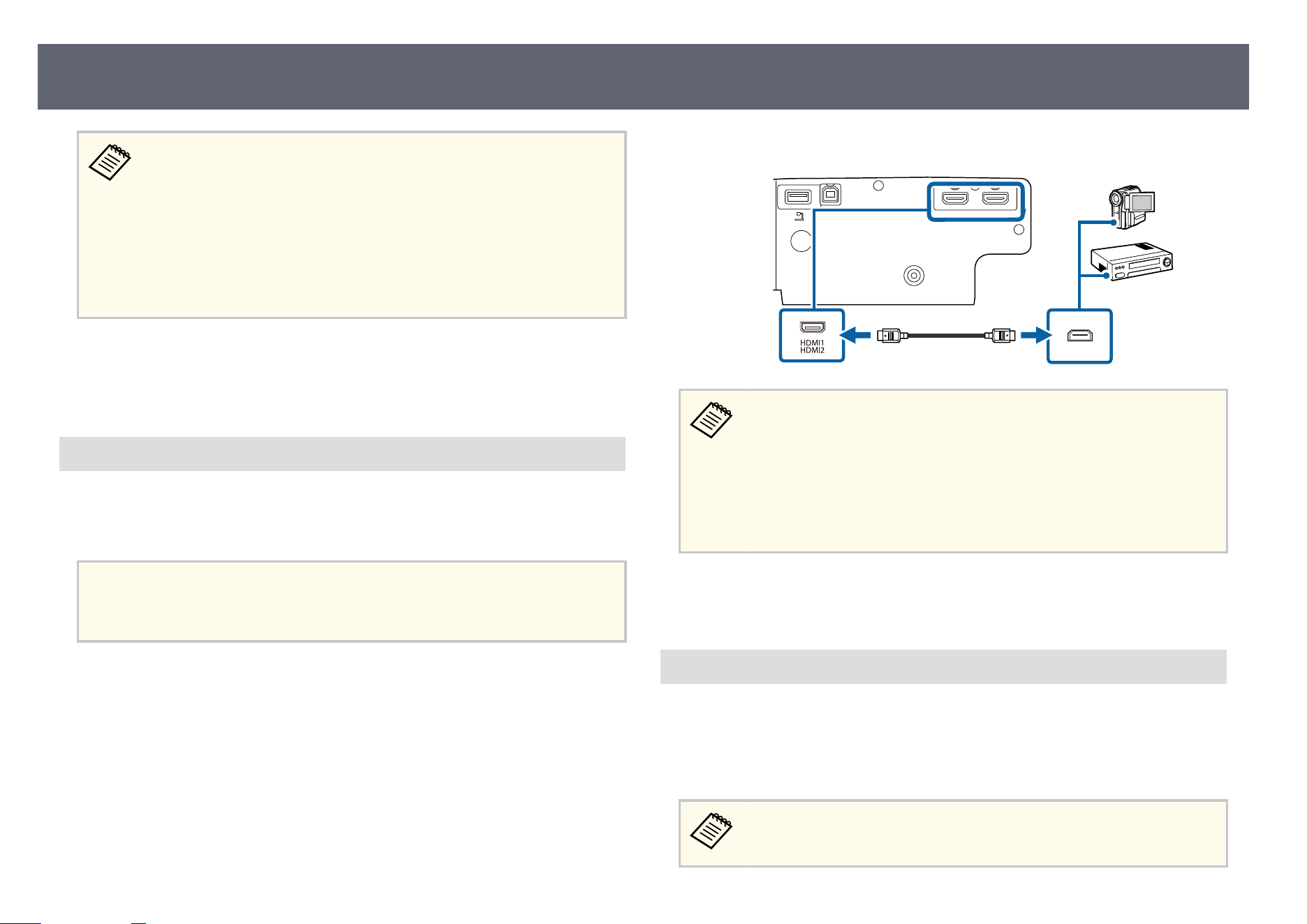1307x924 pixels.
Task: Click the HDMI1 HDMI2 labeled port box
Action: [x=812, y=336]
